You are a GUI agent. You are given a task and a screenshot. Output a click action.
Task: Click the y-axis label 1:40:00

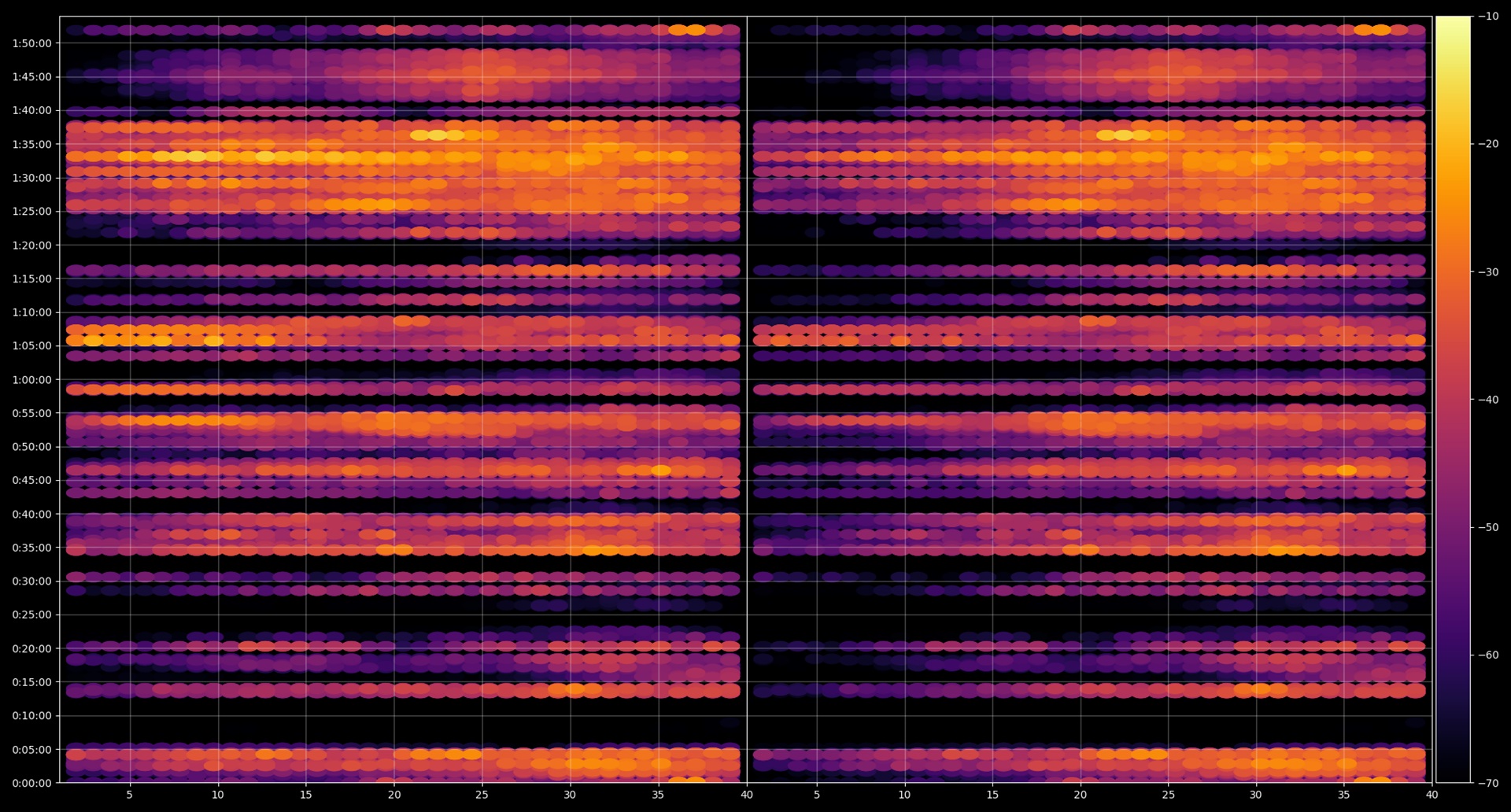point(31,111)
